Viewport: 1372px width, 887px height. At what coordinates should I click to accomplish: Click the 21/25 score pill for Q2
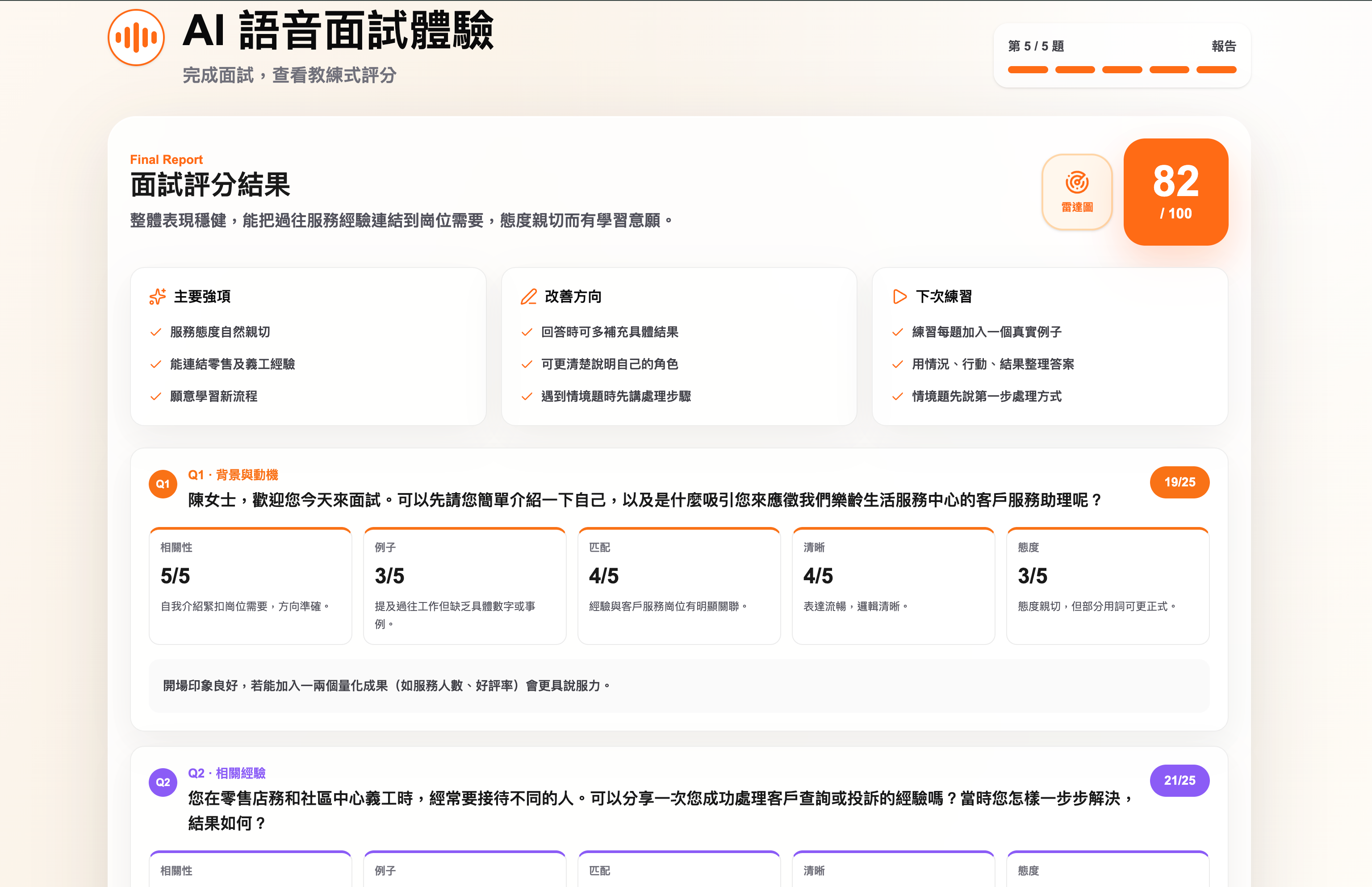[x=1179, y=780]
